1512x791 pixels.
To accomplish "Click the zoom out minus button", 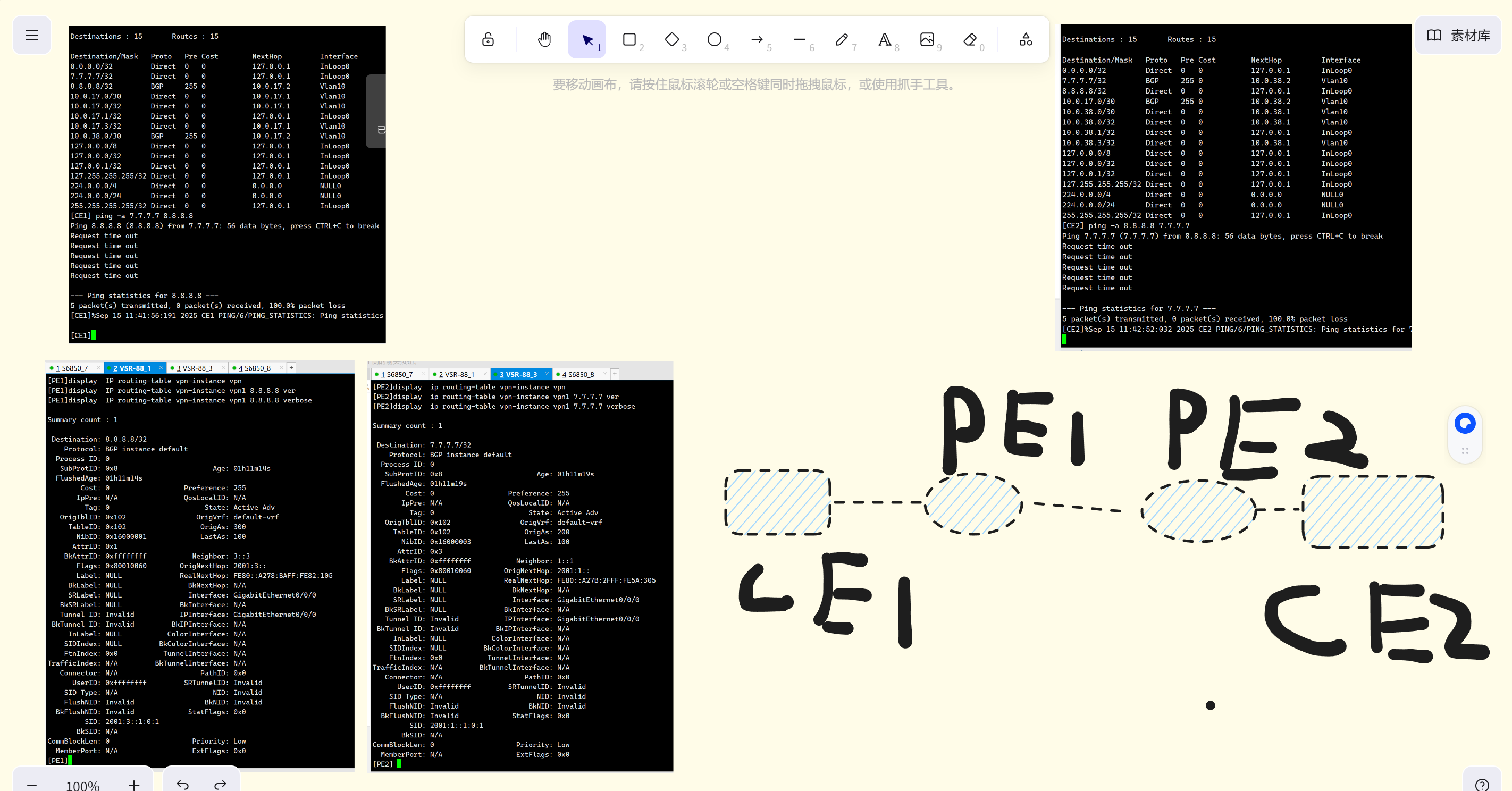I will [x=32, y=785].
